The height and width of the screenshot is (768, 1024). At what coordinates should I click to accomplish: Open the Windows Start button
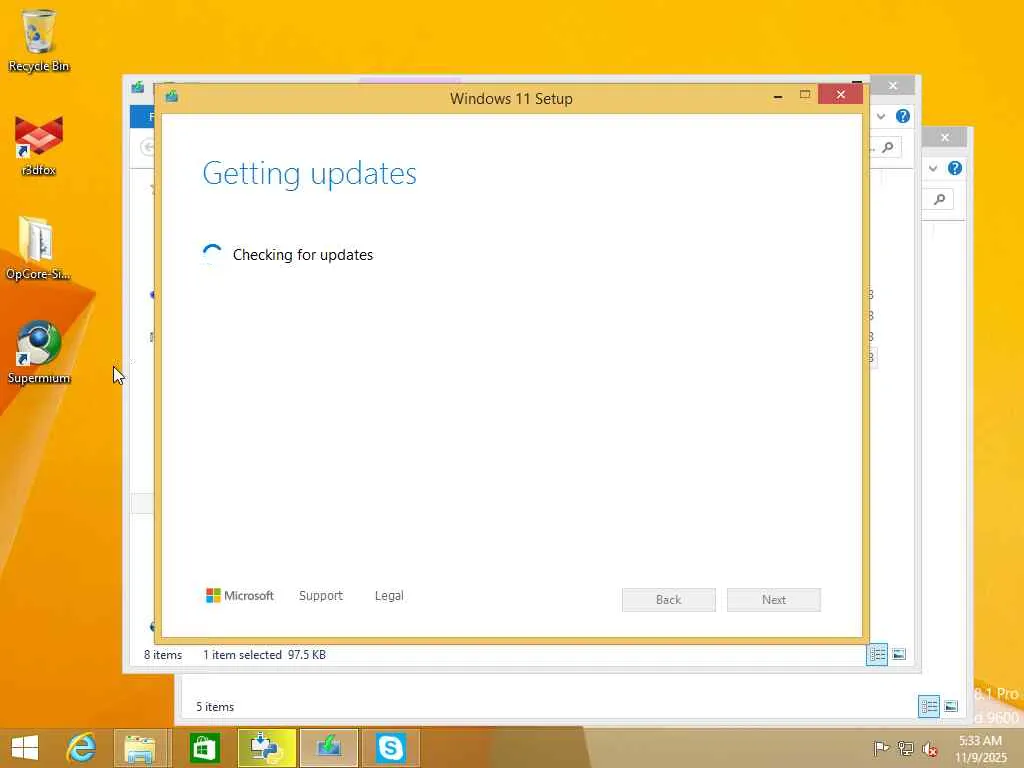click(25, 748)
